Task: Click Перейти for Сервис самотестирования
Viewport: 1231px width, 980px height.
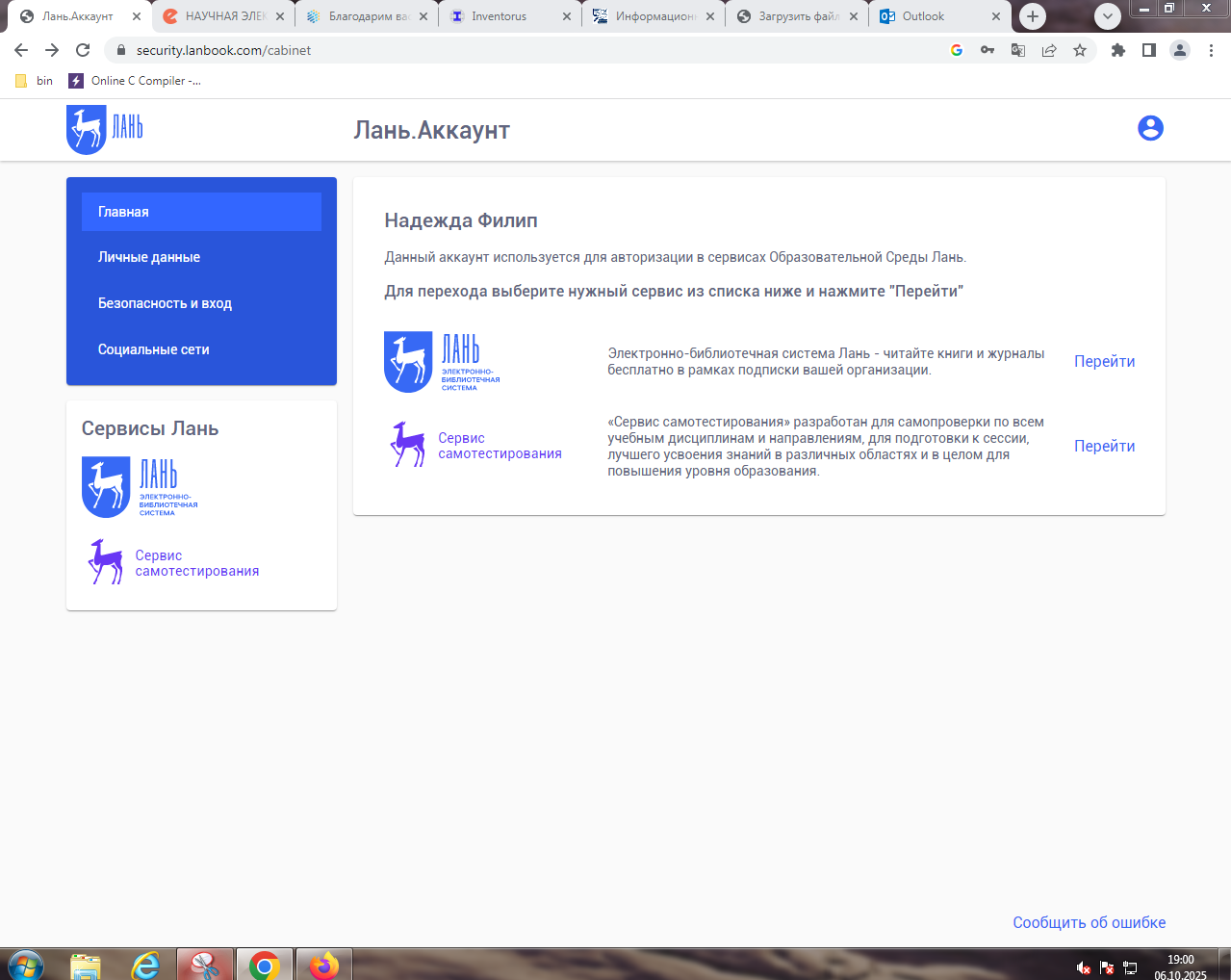Action: [1104, 447]
